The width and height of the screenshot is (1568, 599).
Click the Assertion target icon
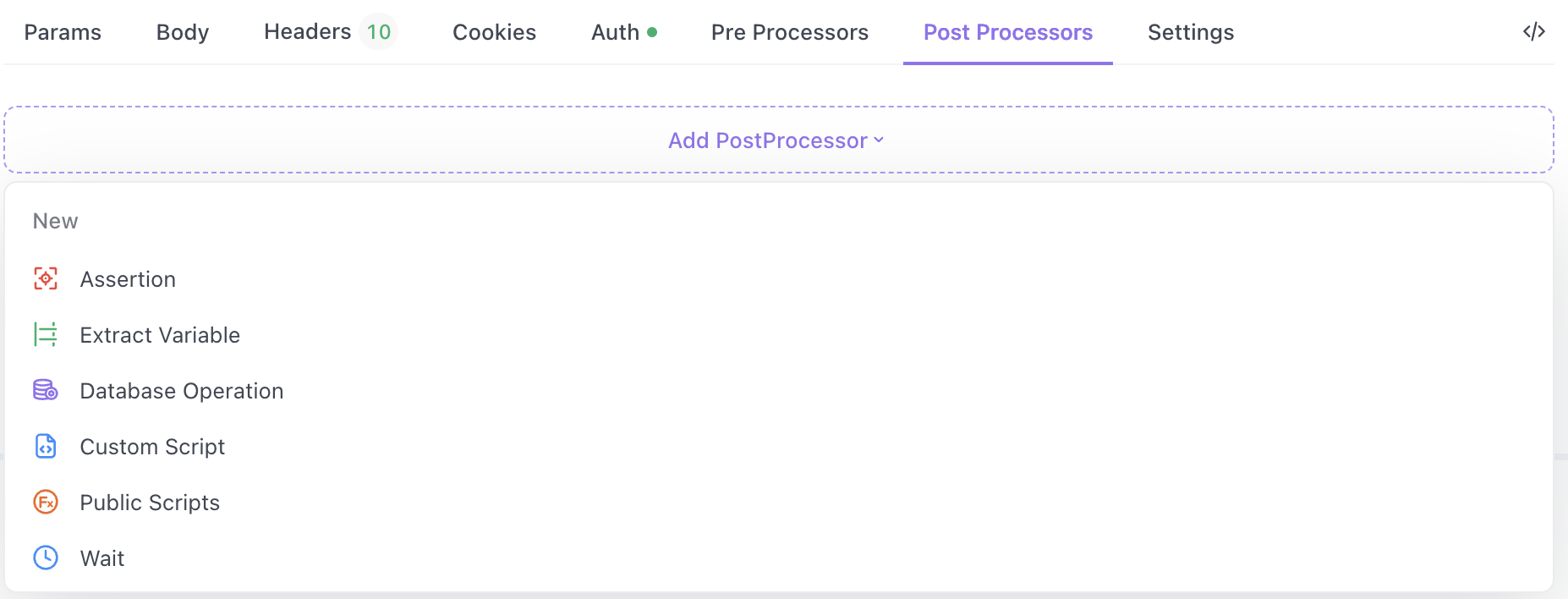pos(46,278)
